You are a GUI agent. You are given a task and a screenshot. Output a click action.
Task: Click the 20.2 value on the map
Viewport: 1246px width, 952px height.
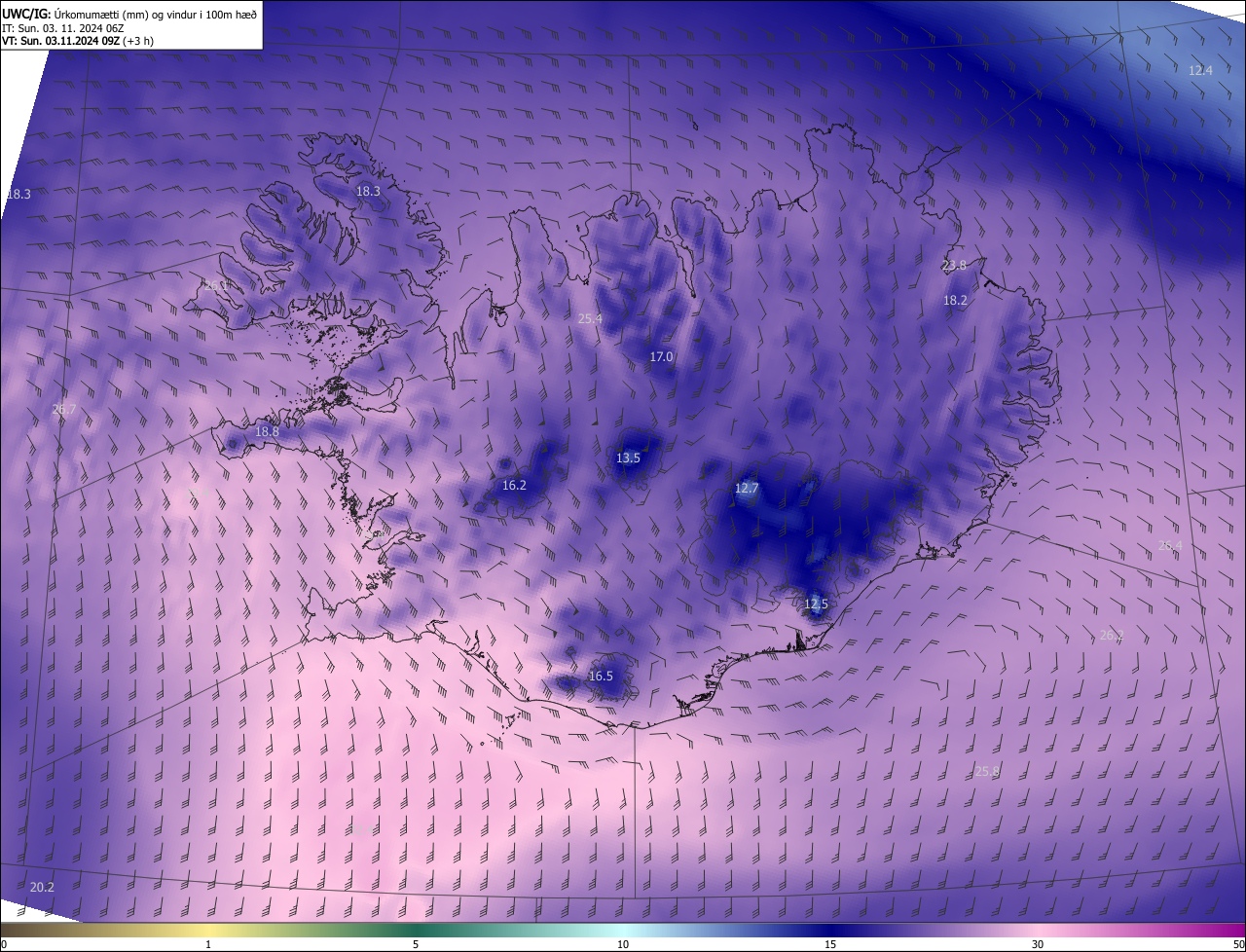[x=42, y=888]
